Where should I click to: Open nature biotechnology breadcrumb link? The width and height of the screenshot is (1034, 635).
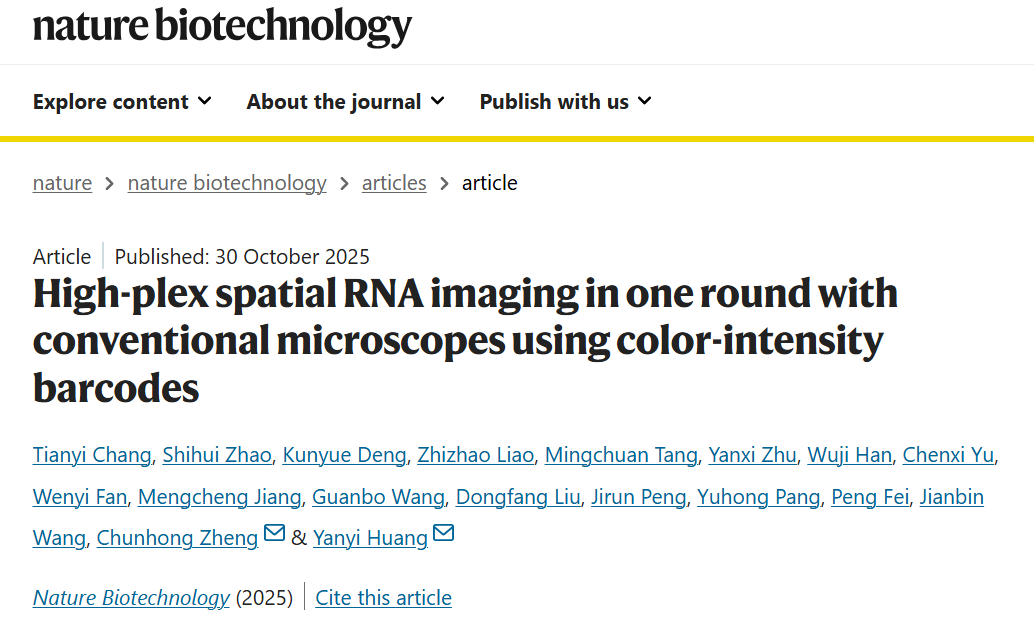[x=227, y=183]
